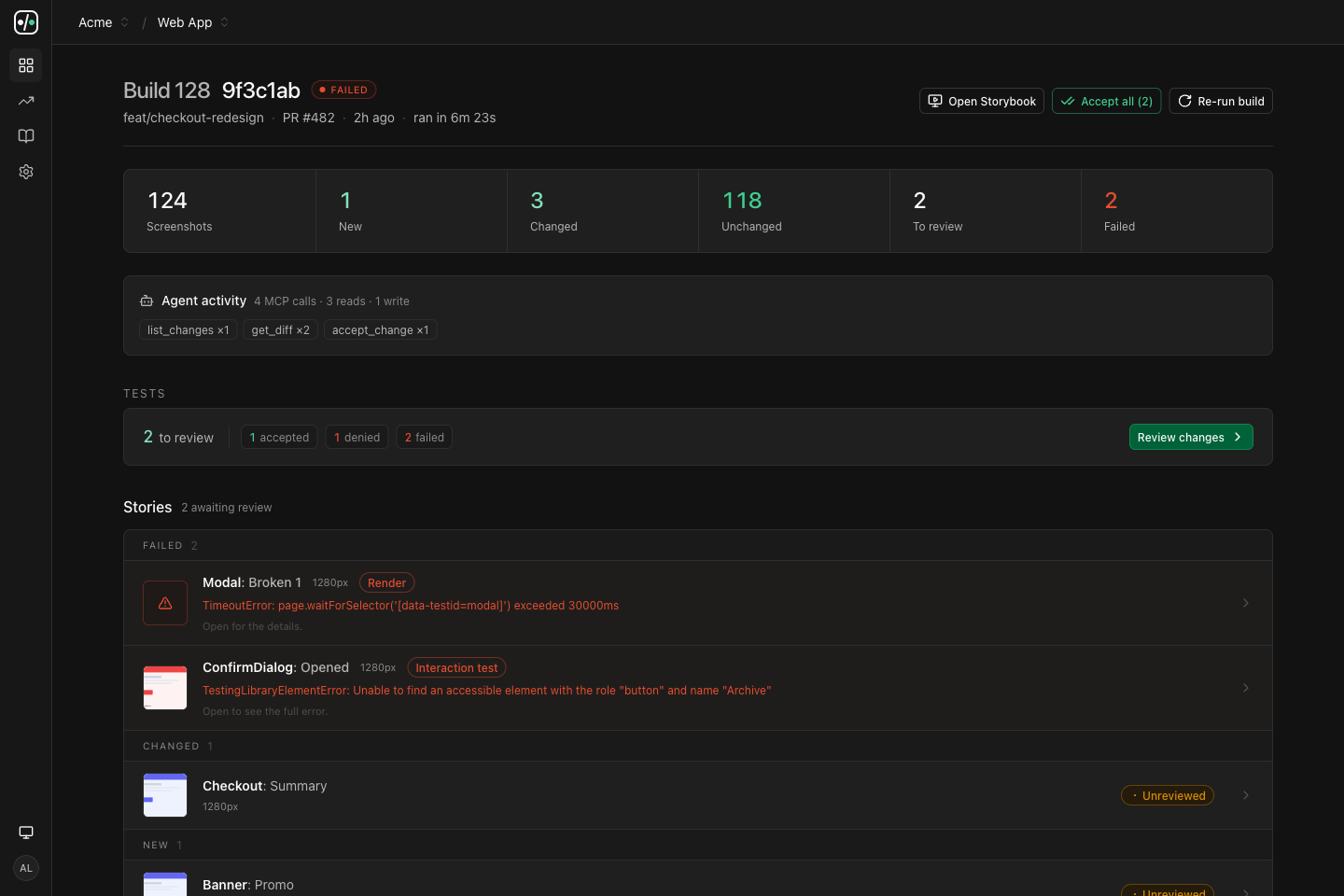Open settings gear icon in sidebar
The height and width of the screenshot is (896, 1344).
pyautogui.click(x=26, y=172)
